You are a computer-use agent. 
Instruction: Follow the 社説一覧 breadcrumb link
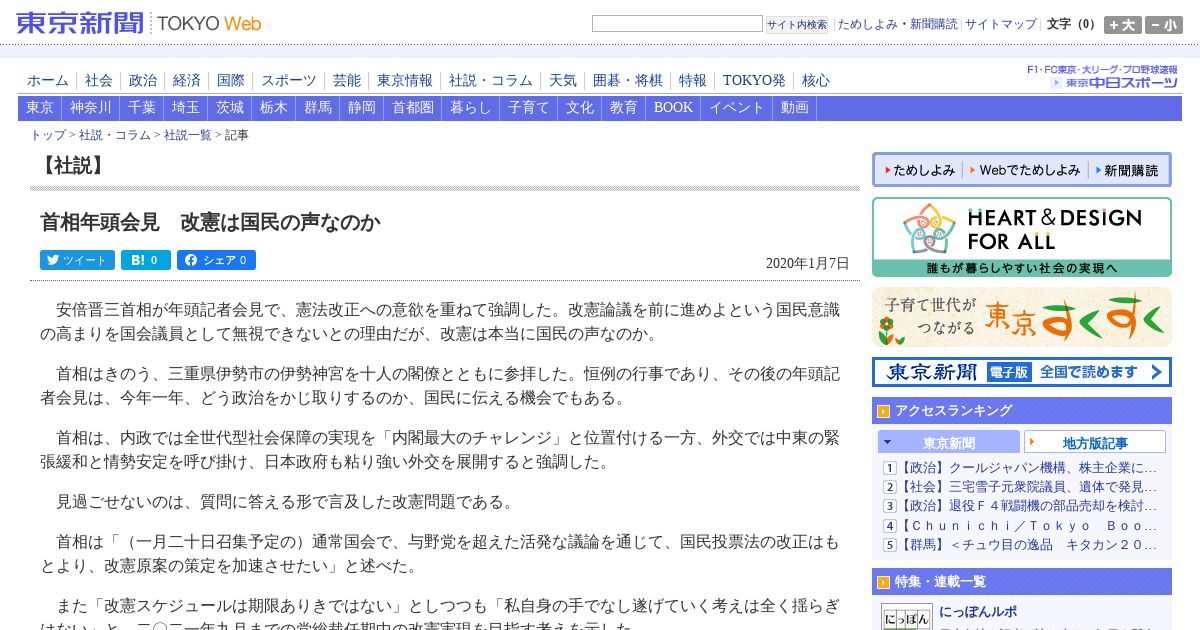pos(188,135)
